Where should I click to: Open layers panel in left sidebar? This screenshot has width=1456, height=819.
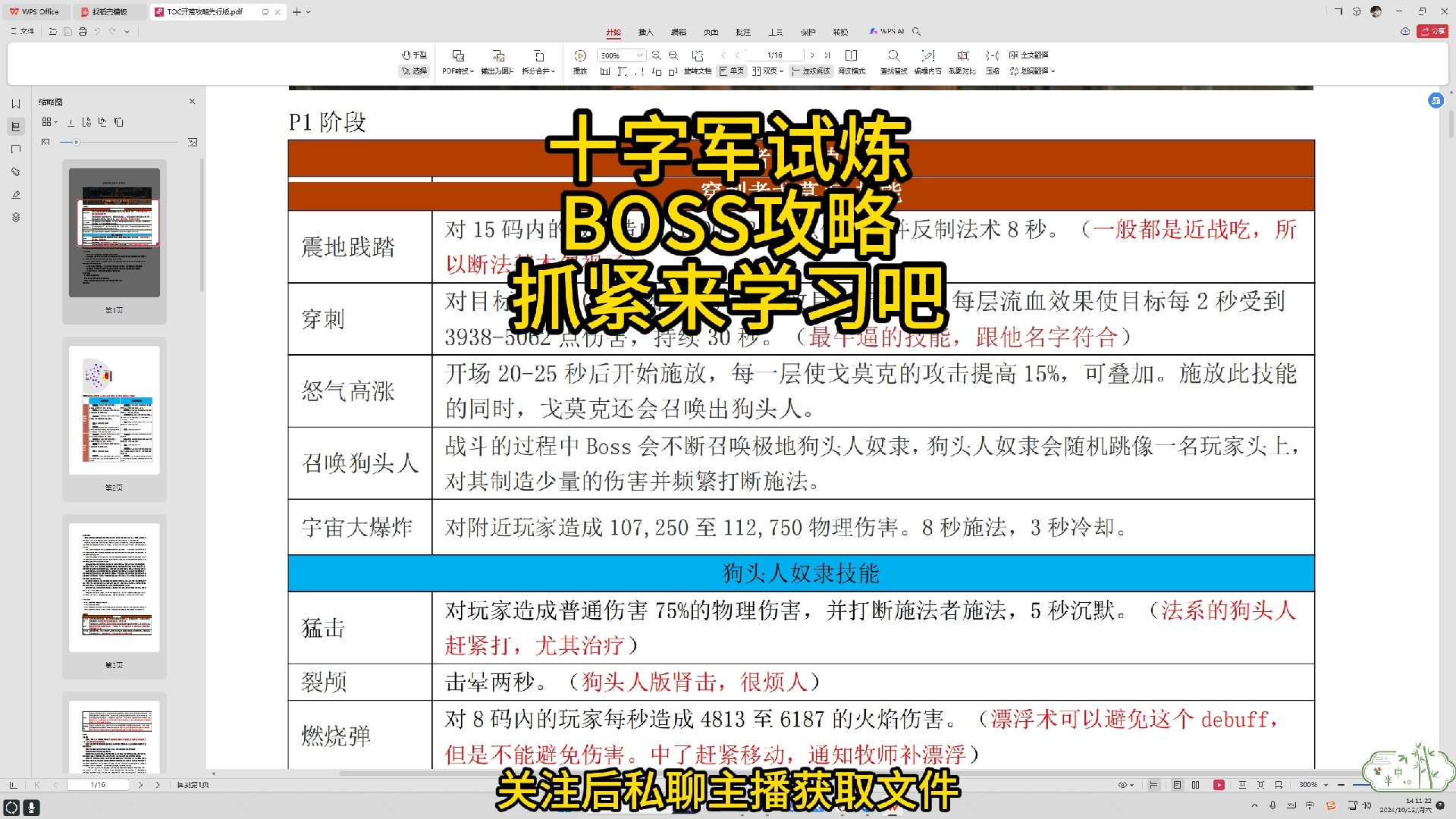pos(16,218)
